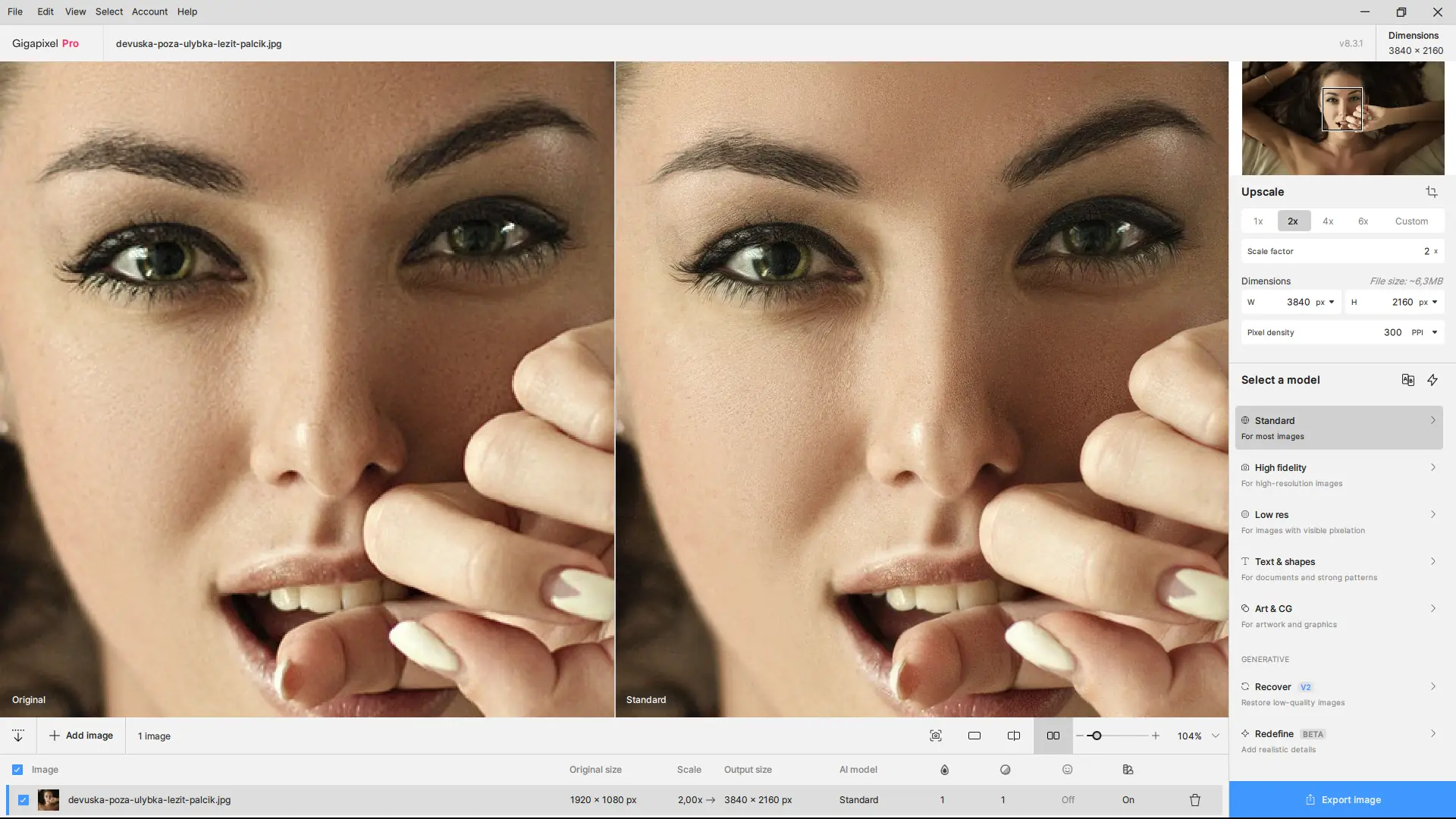This screenshot has width=1456, height=819.
Task: Choose the 4x upscale factor
Action: (1327, 221)
